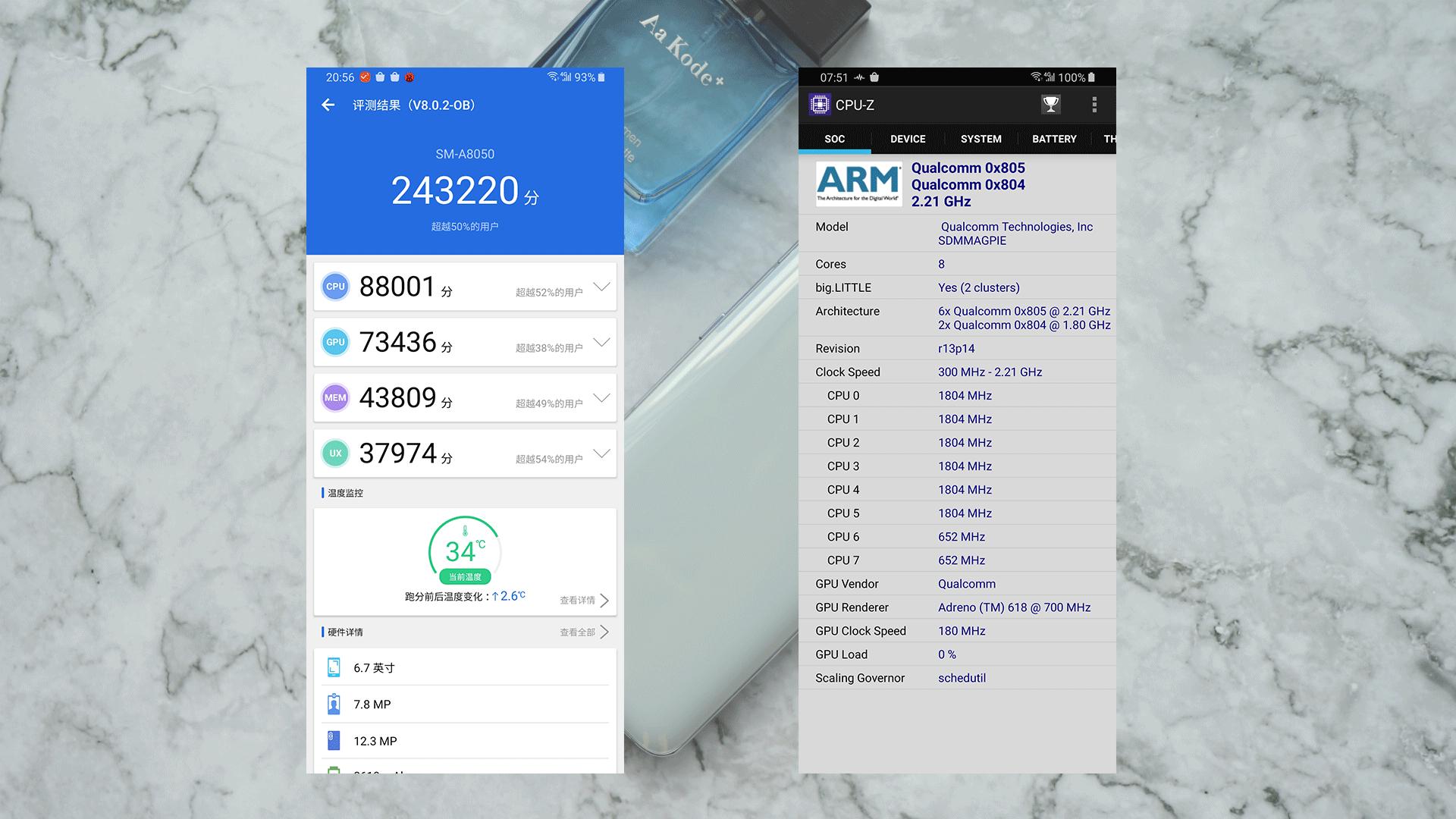Click the GPU Clock Speed 180 MHz value
The height and width of the screenshot is (819, 1456).
(962, 631)
